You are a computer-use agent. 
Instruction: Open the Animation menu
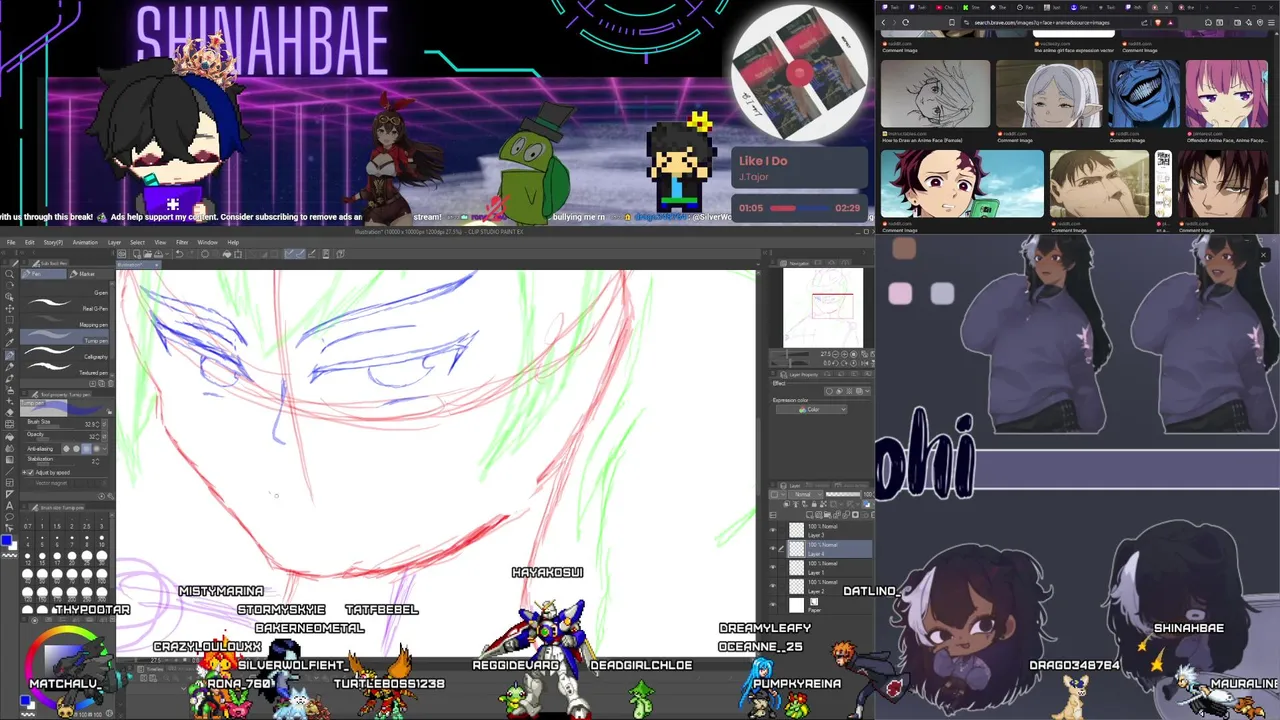pyautogui.click(x=85, y=242)
